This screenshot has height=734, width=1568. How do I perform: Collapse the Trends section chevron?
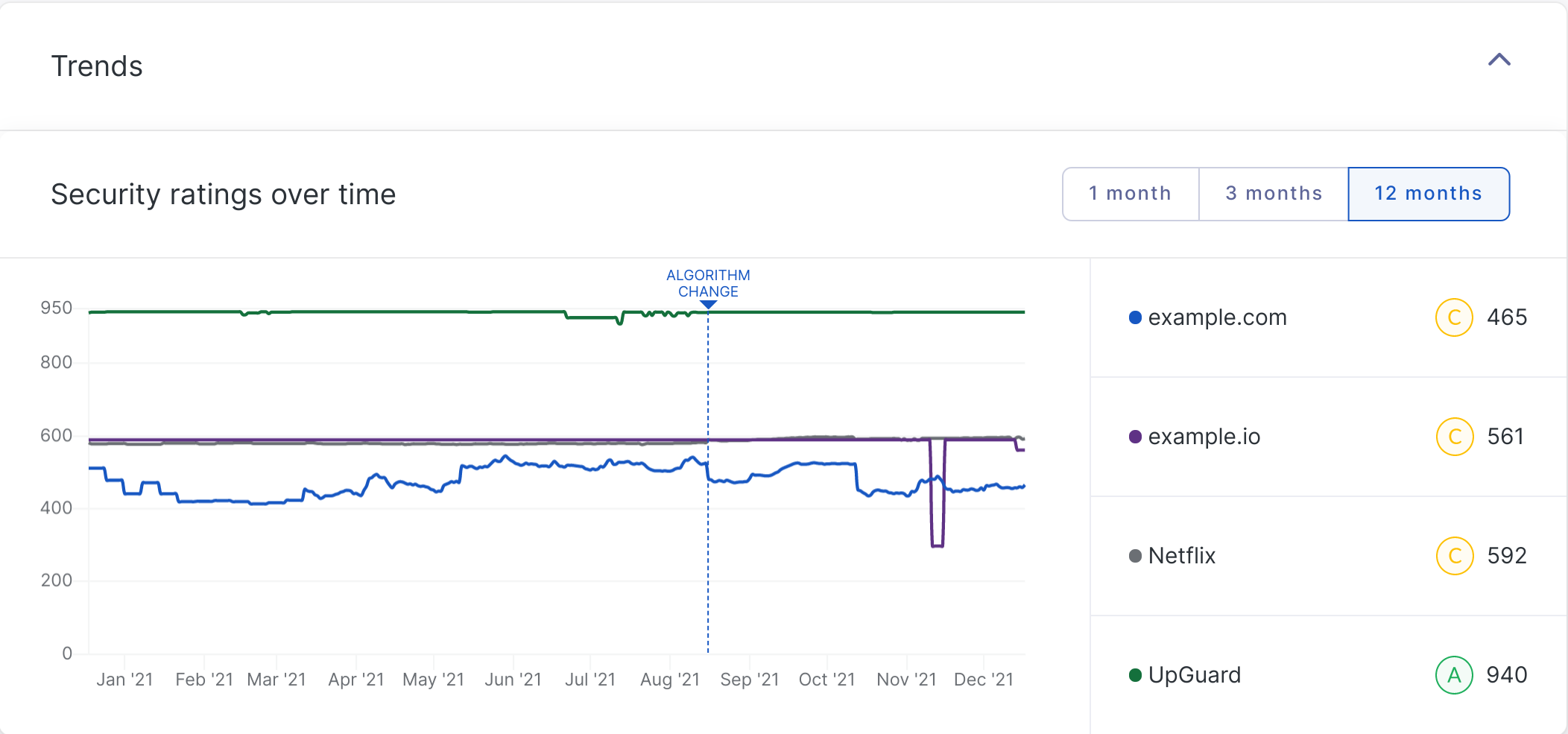tap(1499, 60)
